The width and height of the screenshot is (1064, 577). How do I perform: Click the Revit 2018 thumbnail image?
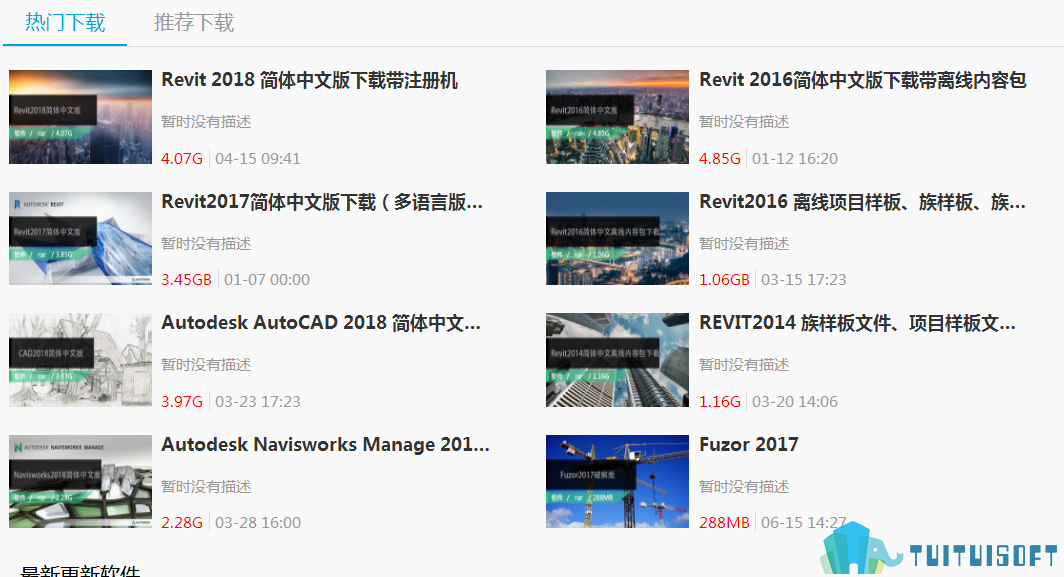pyautogui.click(x=80, y=117)
